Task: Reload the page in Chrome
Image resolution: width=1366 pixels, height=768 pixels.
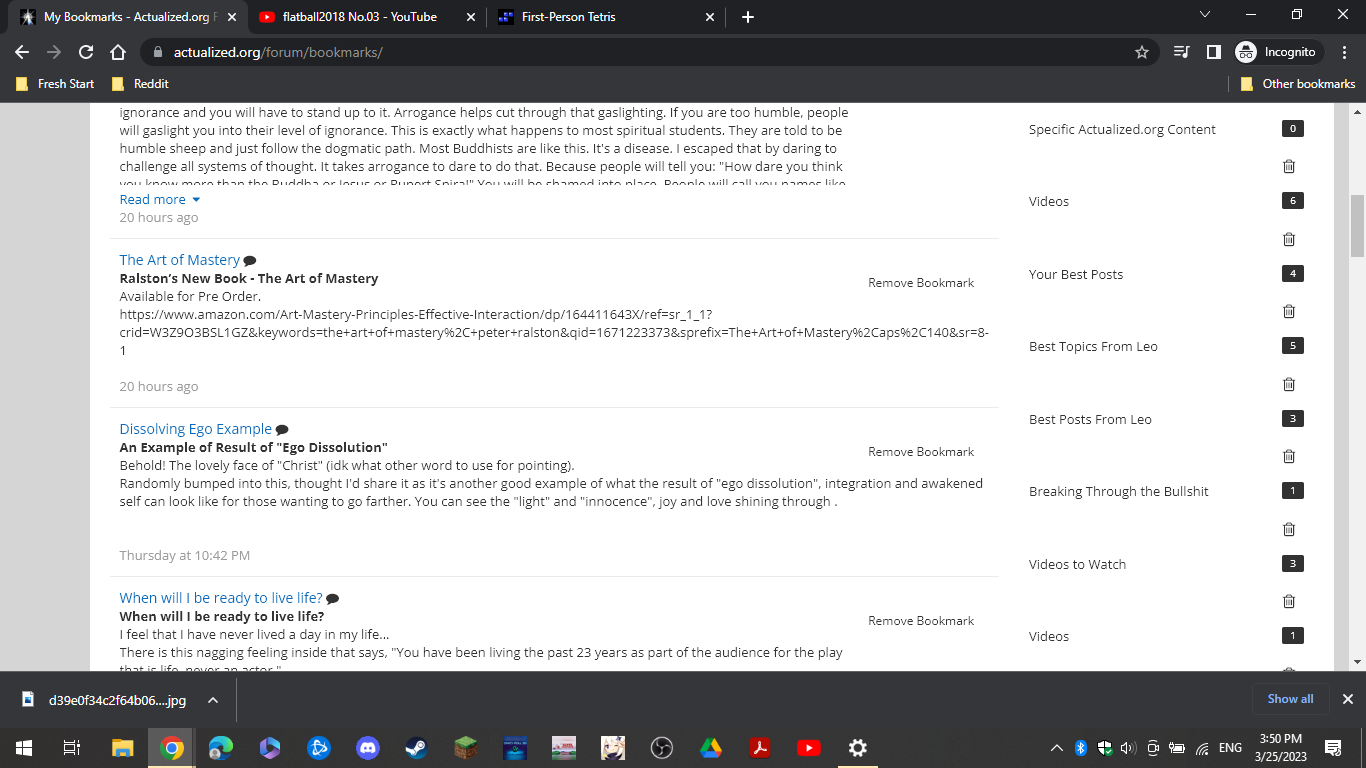Action: [x=86, y=52]
